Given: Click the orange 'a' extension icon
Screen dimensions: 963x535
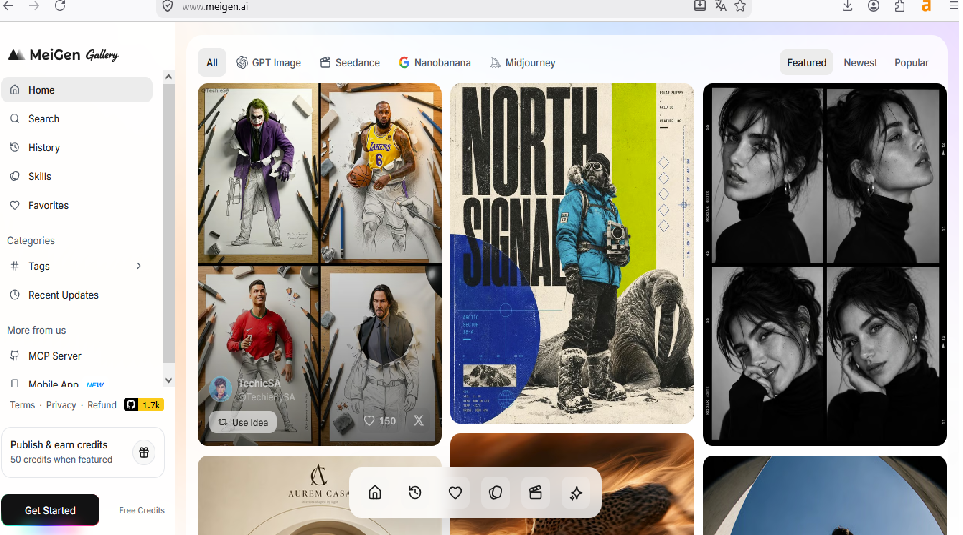Looking at the screenshot, I should tap(926, 6).
